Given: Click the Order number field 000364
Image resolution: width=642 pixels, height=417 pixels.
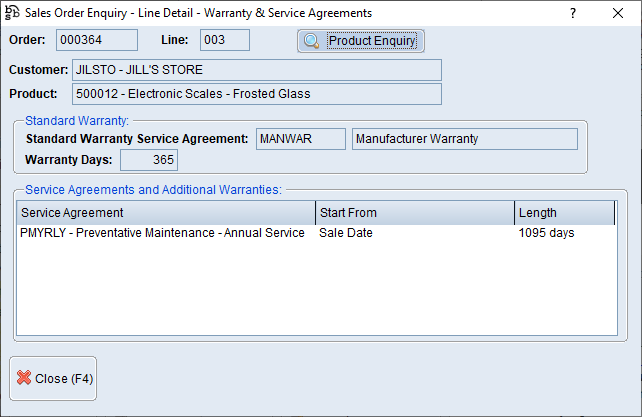Looking at the screenshot, I should pyautogui.click(x=96, y=40).
